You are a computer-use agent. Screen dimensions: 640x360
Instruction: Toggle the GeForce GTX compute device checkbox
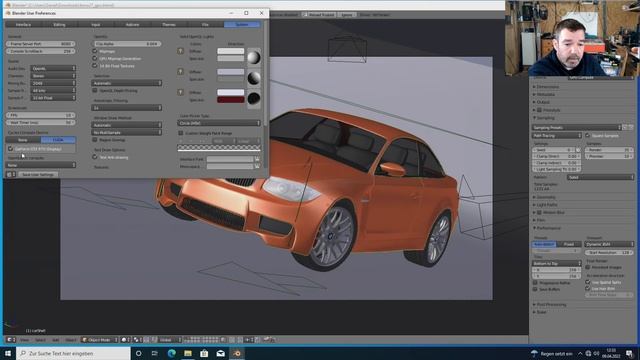[11, 149]
